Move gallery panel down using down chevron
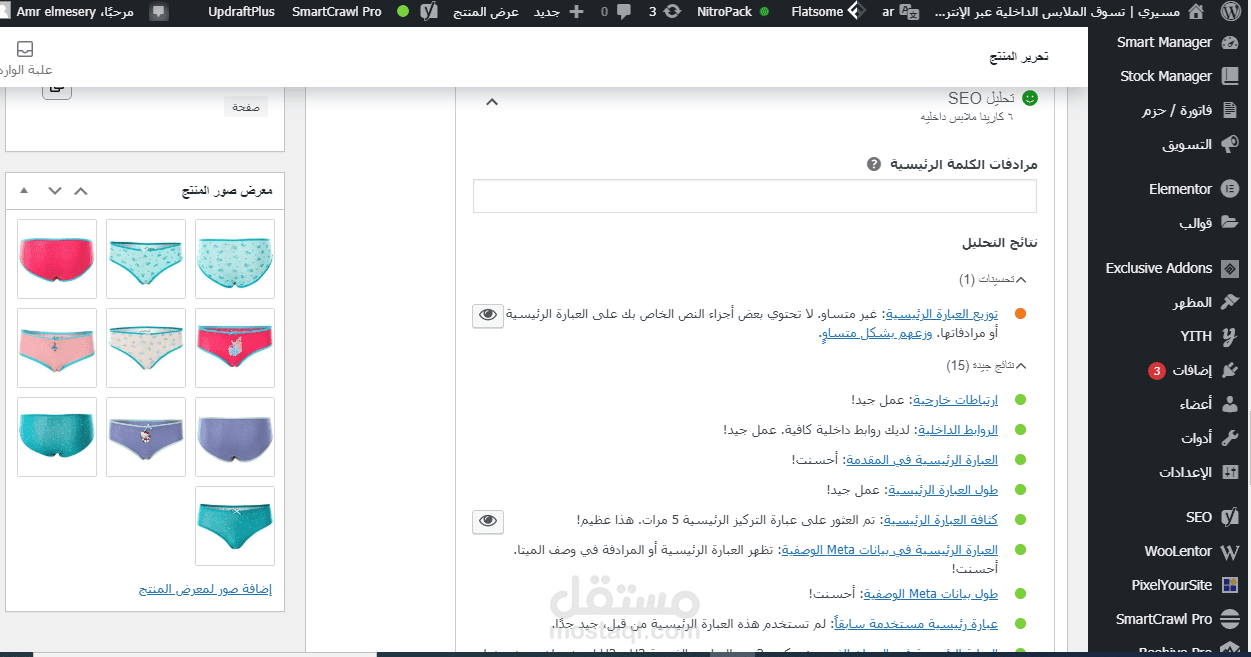This screenshot has width=1251, height=657. pyautogui.click(x=55, y=190)
